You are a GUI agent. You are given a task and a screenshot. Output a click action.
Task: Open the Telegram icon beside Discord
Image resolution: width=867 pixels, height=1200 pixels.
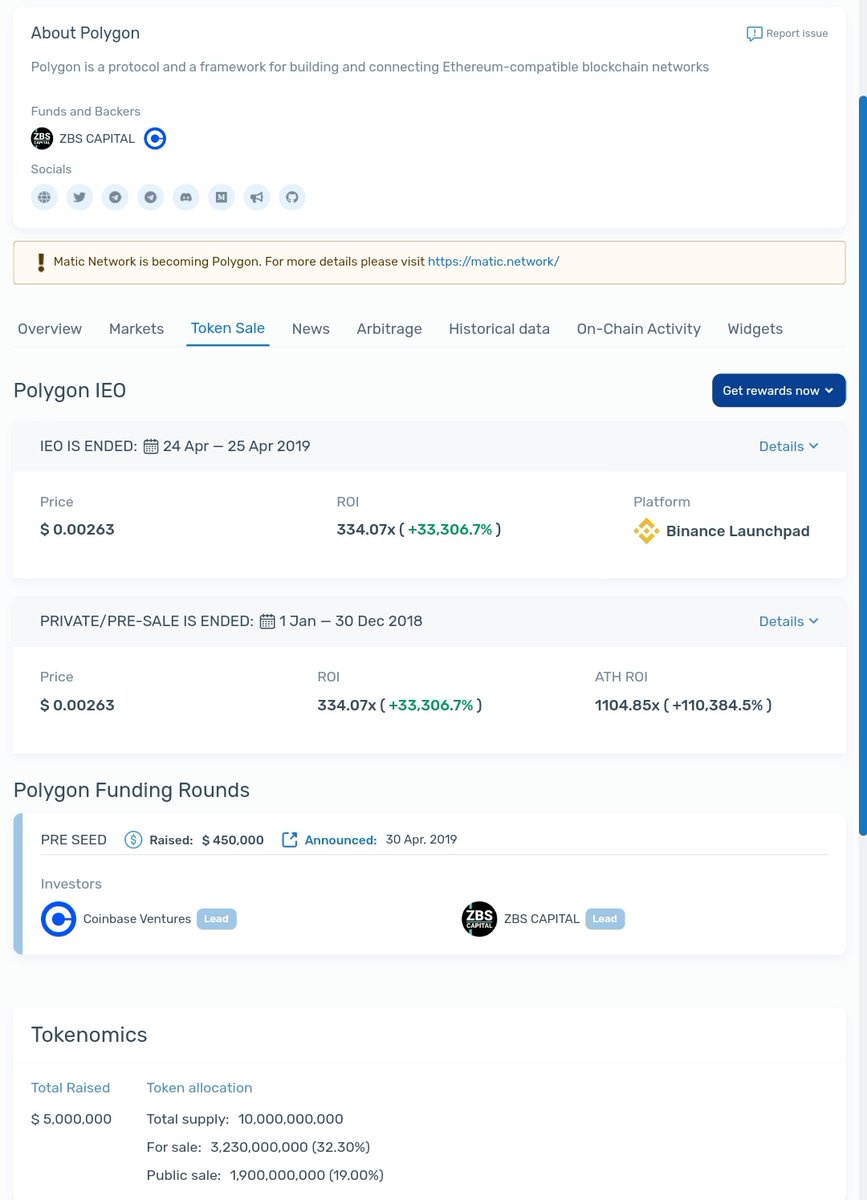coord(151,197)
